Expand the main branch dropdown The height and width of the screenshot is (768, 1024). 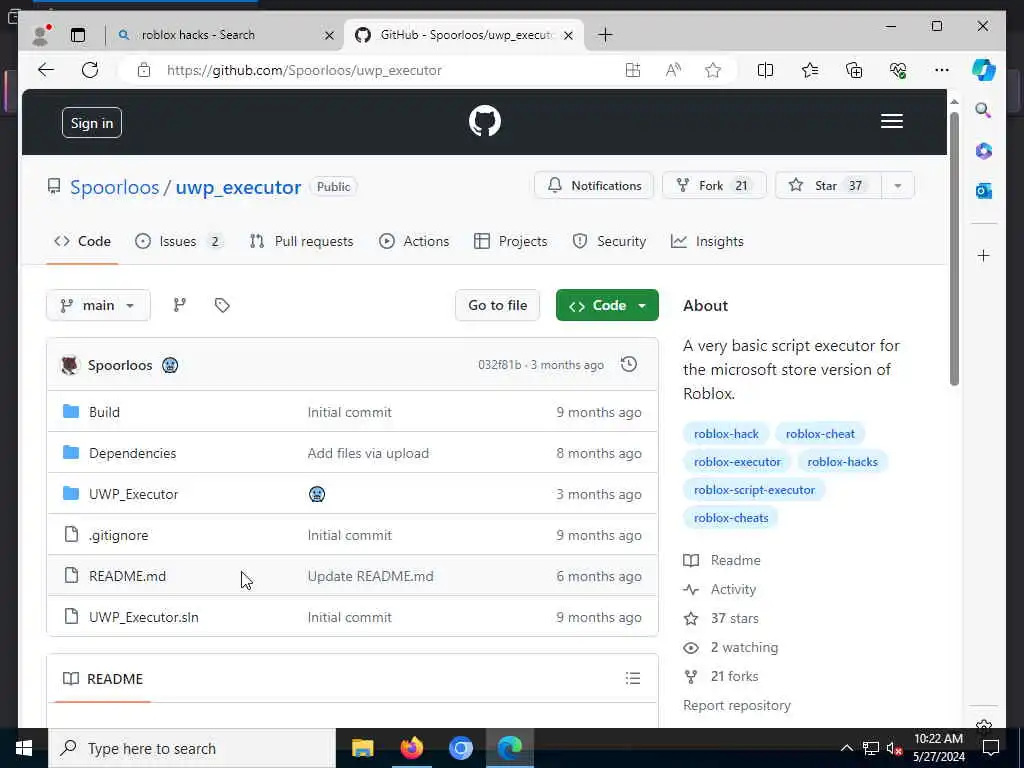[98, 305]
